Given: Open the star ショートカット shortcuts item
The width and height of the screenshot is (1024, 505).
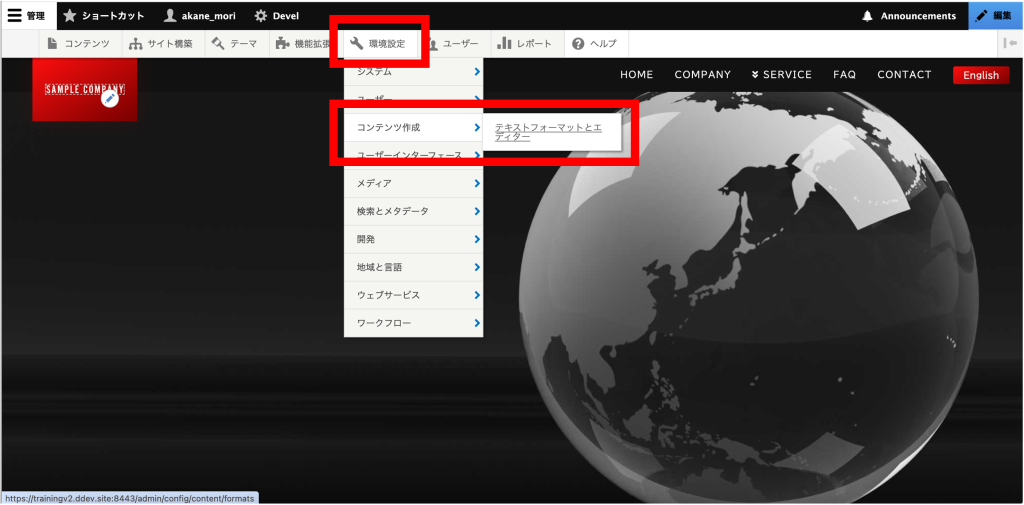Looking at the screenshot, I should pos(71,15).
